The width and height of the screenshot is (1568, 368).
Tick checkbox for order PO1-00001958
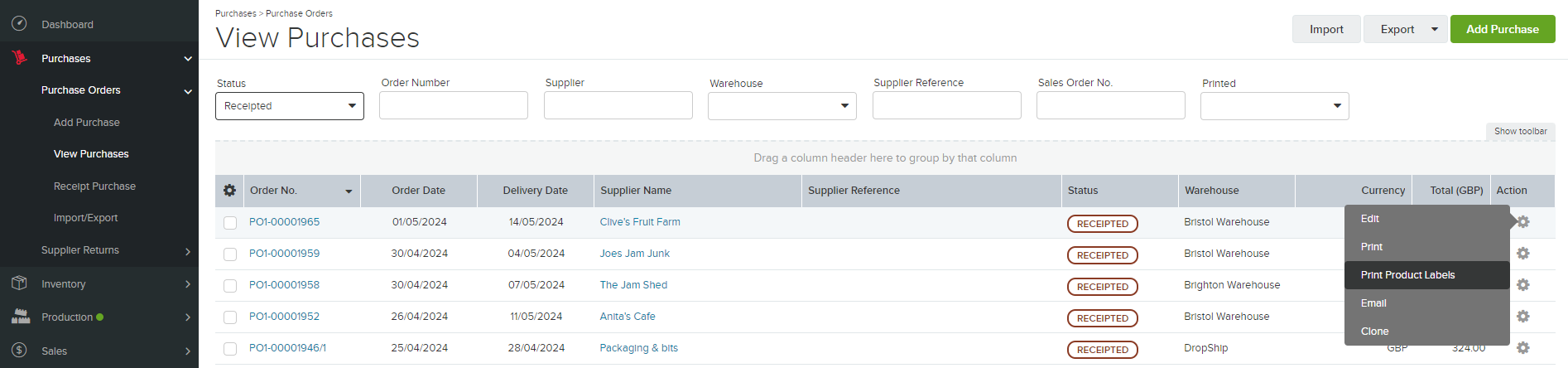pos(230,286)
